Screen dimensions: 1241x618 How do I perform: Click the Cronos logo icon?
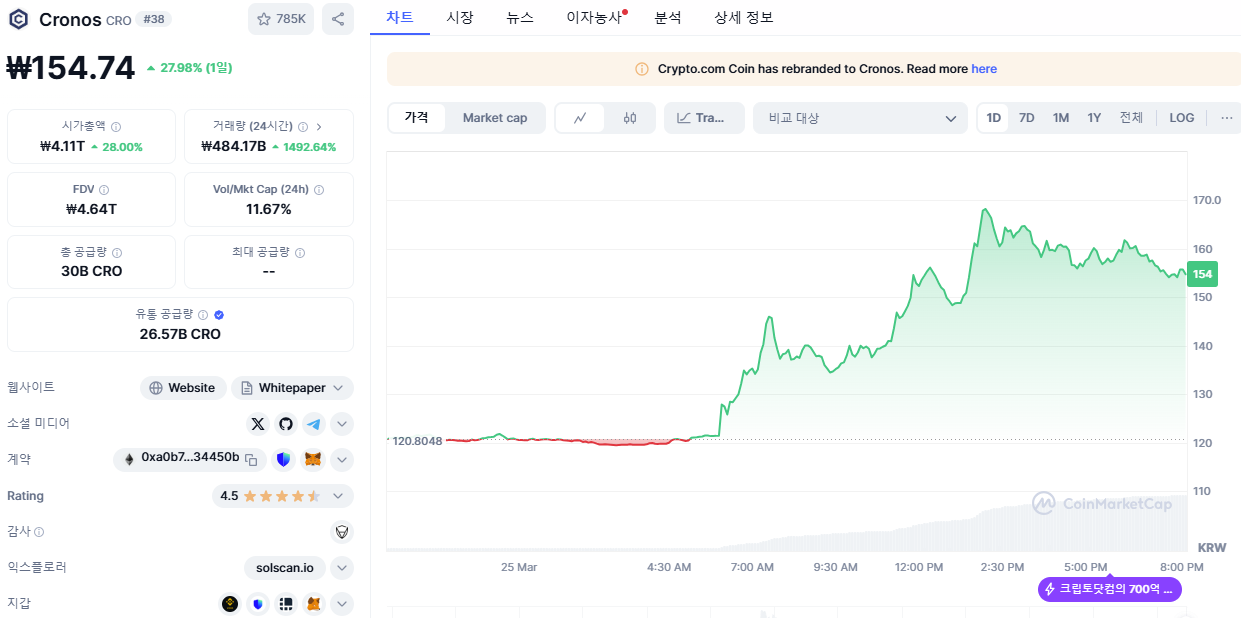click(x=18, y=19)
